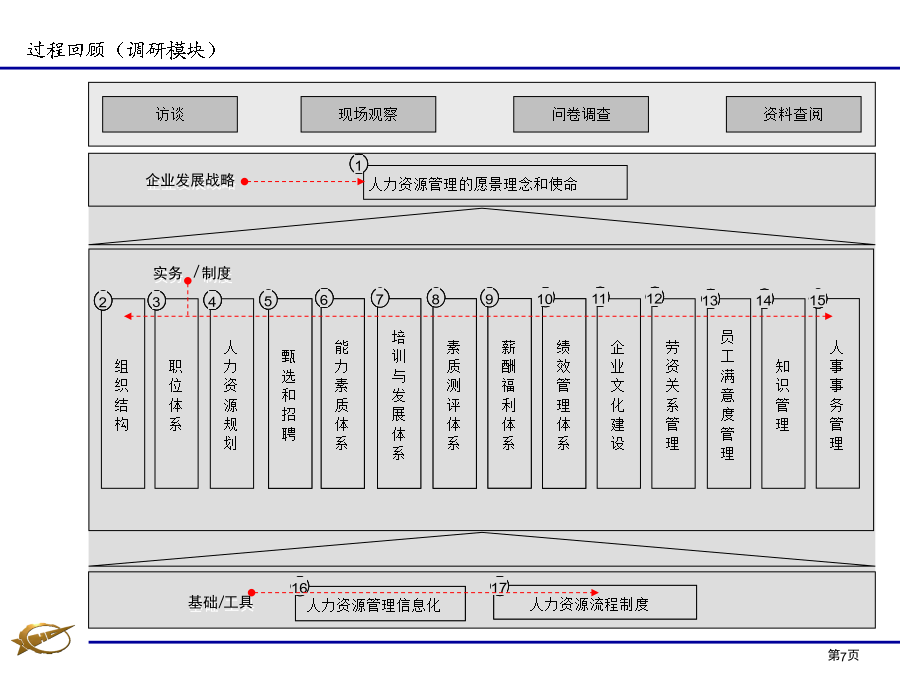Click the 企业发展战略 label
Image resolution: width=900 pixels, height=675 pixels.
click(190, 181)
